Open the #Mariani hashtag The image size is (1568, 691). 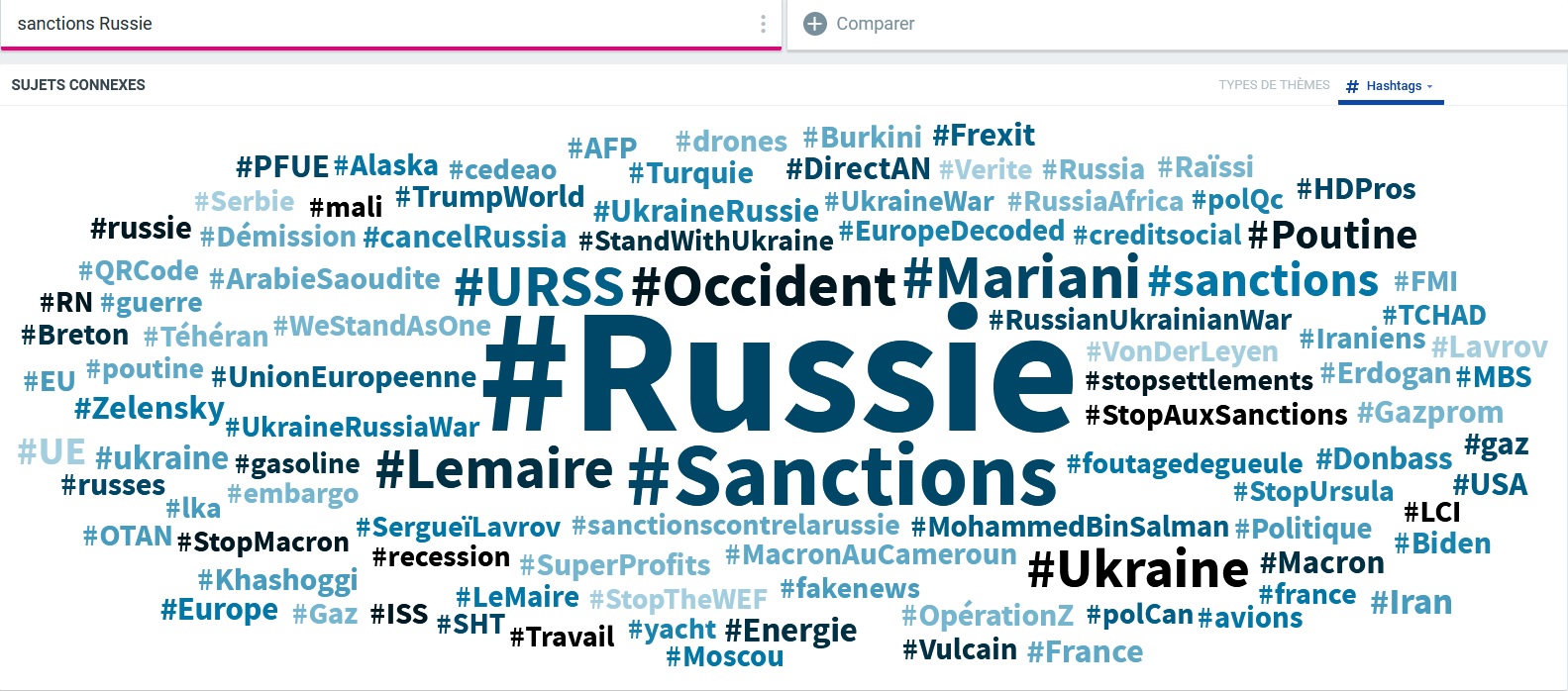coord(1021,277)
